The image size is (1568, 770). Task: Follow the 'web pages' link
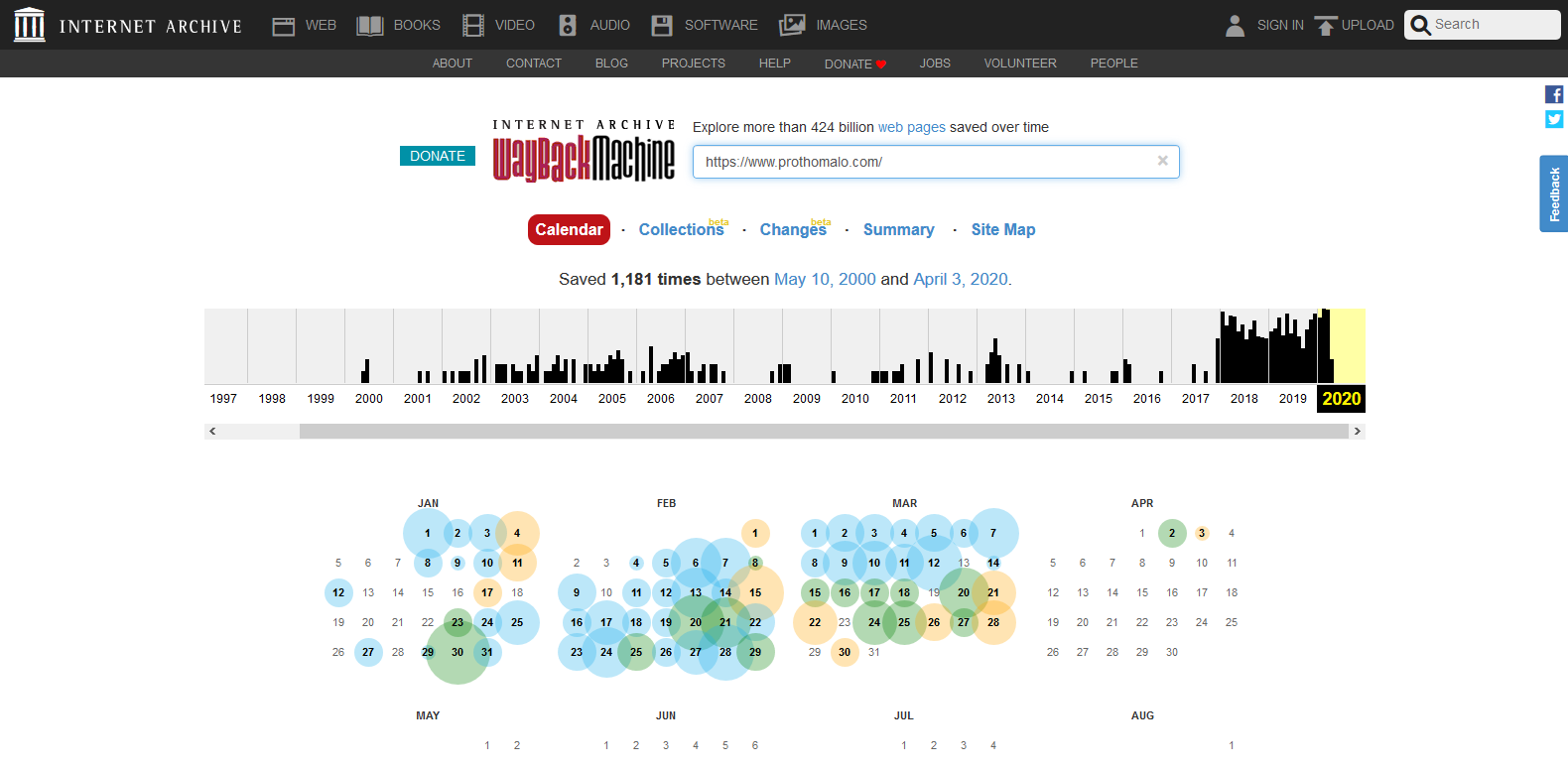912,127
